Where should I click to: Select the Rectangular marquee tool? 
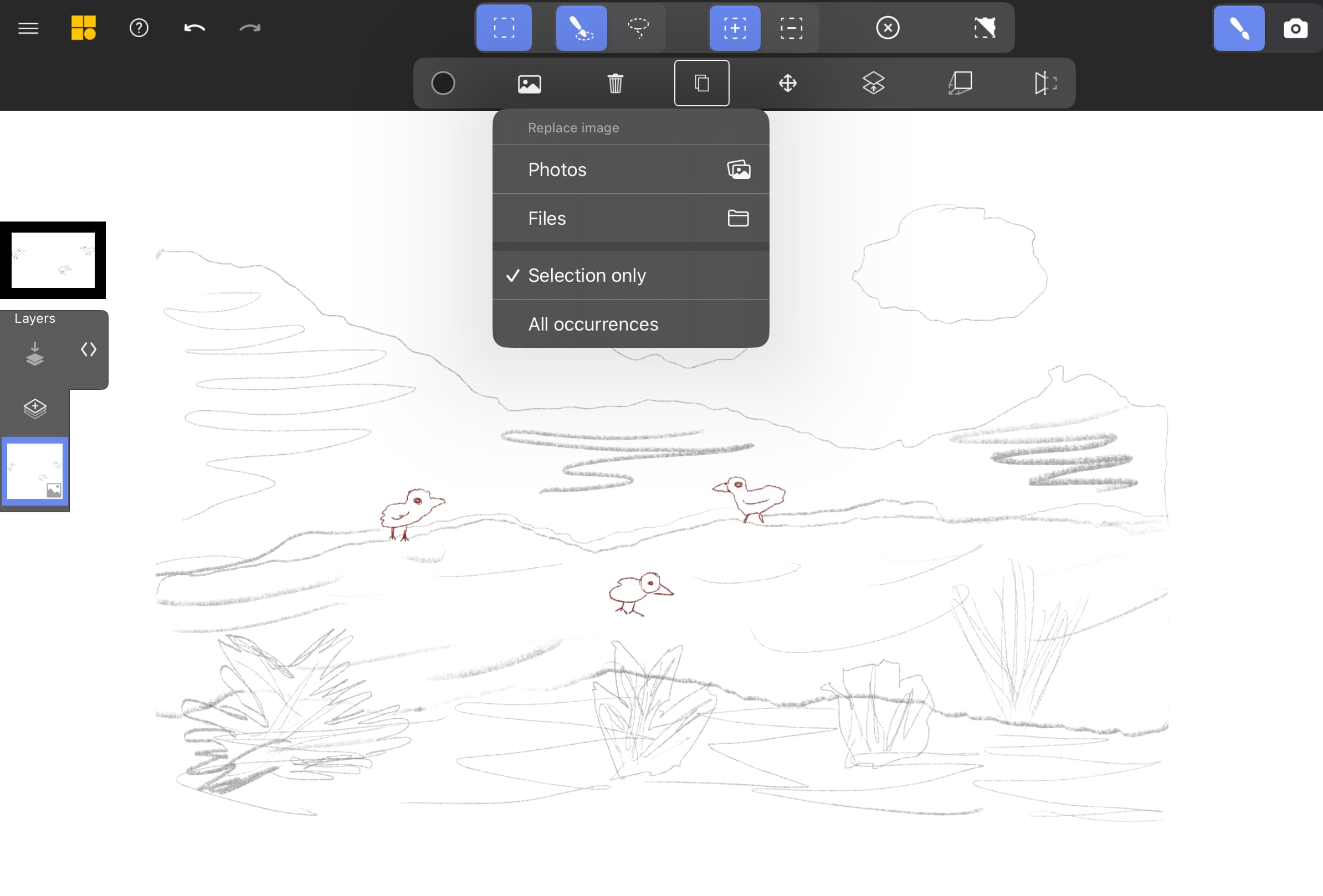coord(504,27)
